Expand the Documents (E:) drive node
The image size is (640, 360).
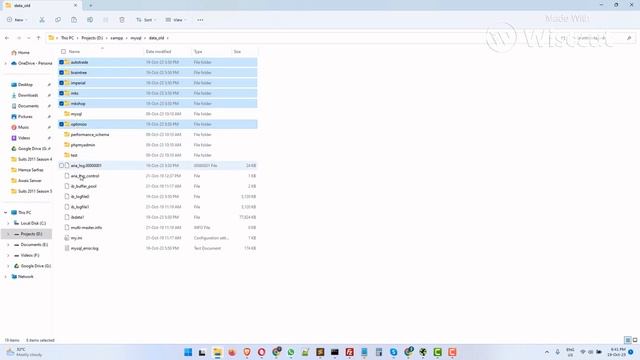point(8,244)
